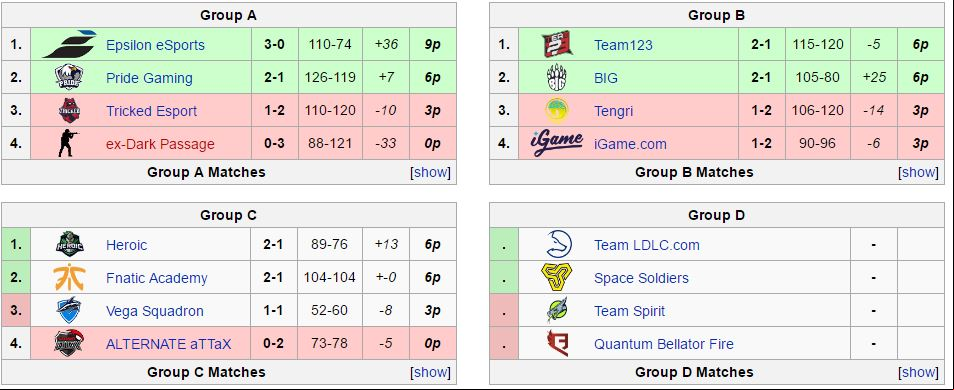The height and width of the screenshot is (390, 954).
Task: Open the ALTERNATE aTTaX team link
Action: (x=169, y=344)
